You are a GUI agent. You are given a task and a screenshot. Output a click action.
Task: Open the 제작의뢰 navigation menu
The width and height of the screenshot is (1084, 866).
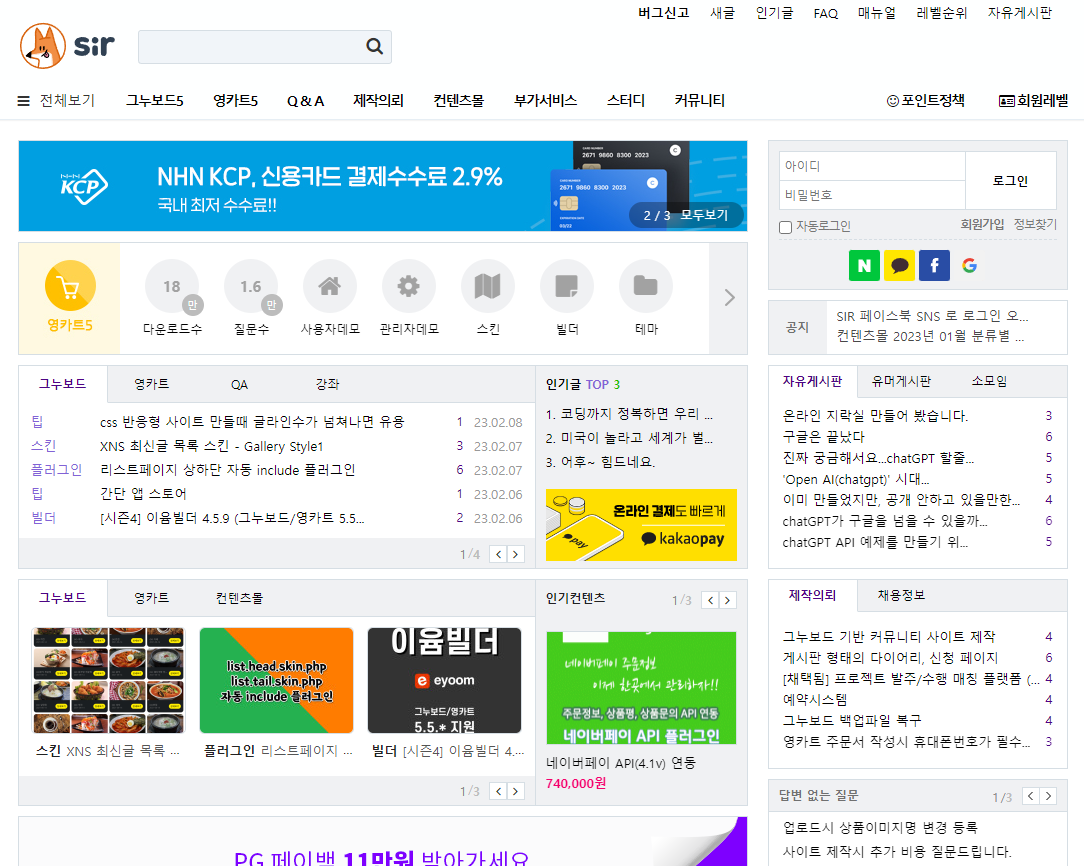pos(378,101)
